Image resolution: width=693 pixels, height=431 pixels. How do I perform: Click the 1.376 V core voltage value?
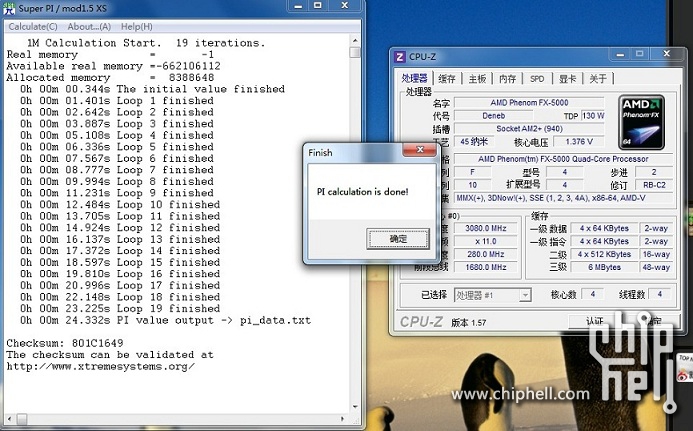[579, 141]
